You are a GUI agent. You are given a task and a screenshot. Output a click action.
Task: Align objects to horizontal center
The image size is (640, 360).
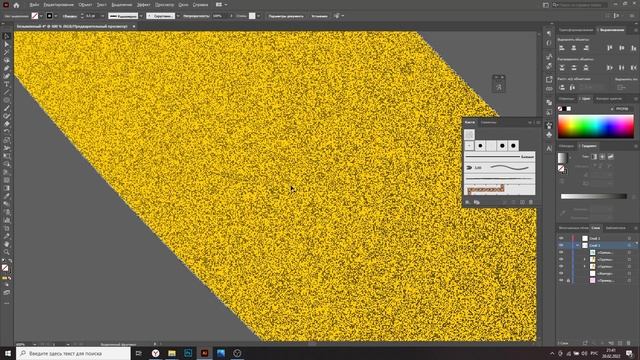pyautogui.click(x=574, y=48)
